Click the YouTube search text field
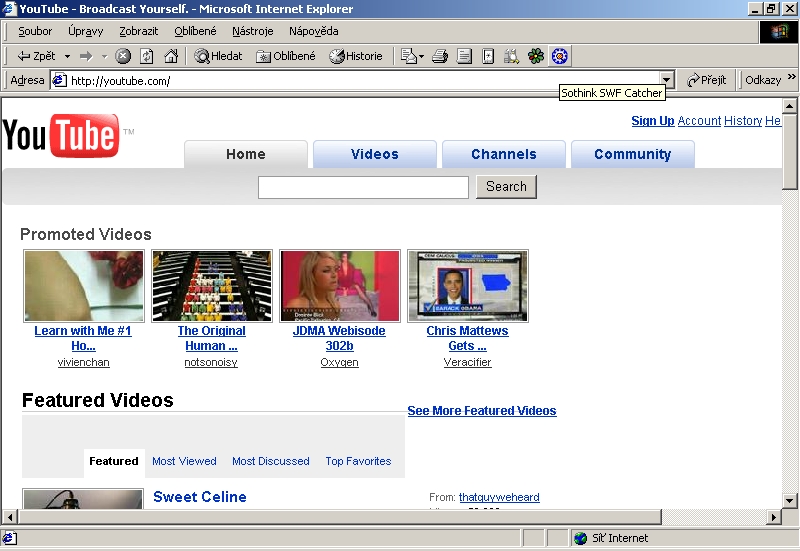 363,187
